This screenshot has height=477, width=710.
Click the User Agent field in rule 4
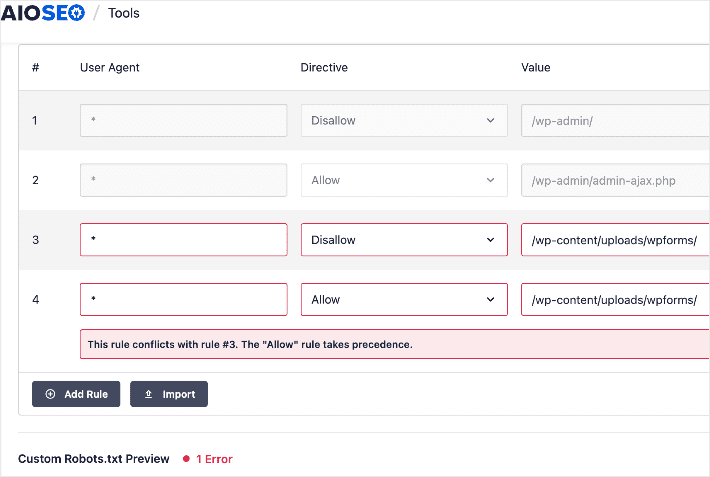[x=183, y=299]
